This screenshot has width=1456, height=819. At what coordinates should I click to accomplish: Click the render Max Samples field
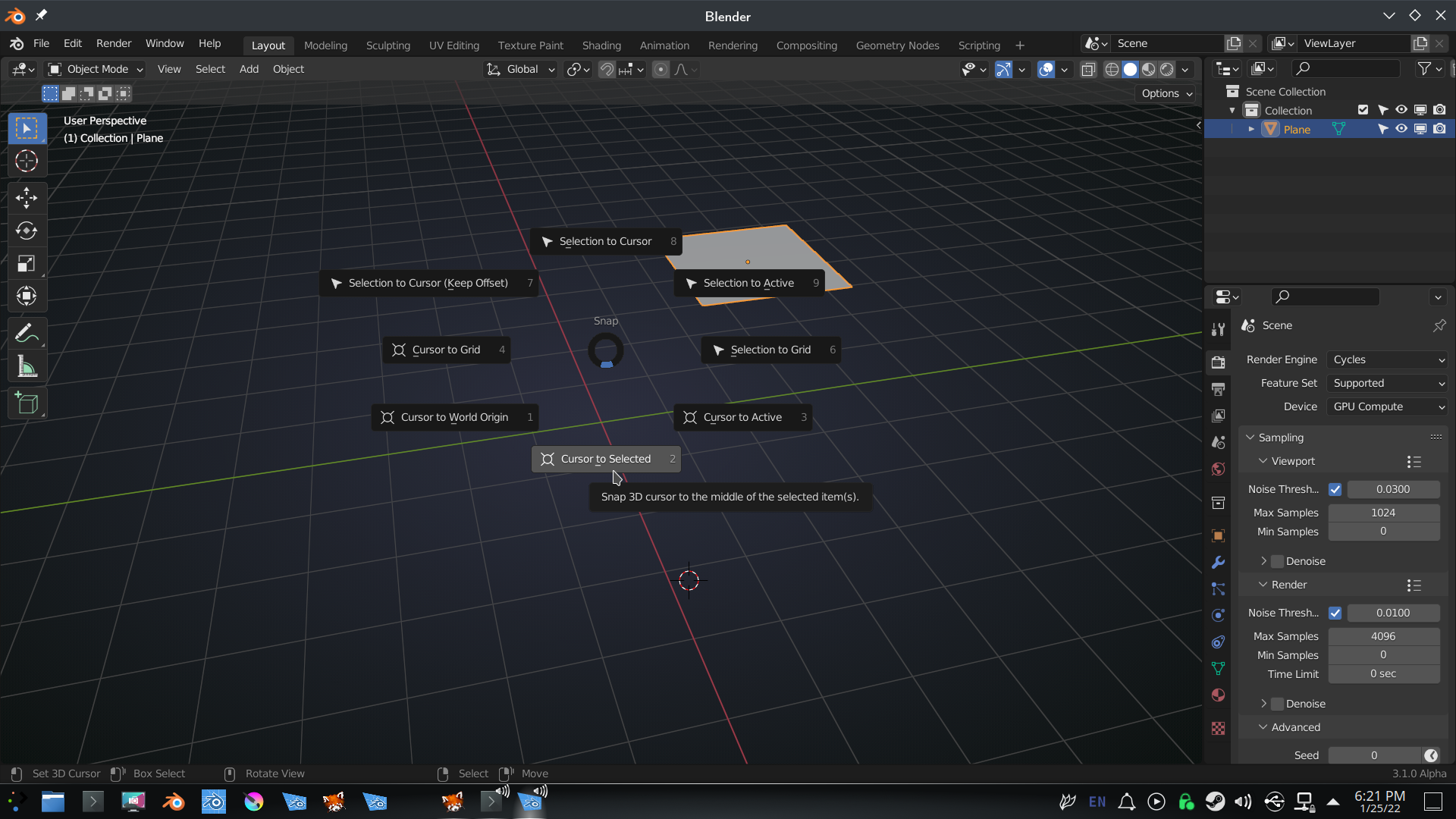click(x=1383, y=636)
